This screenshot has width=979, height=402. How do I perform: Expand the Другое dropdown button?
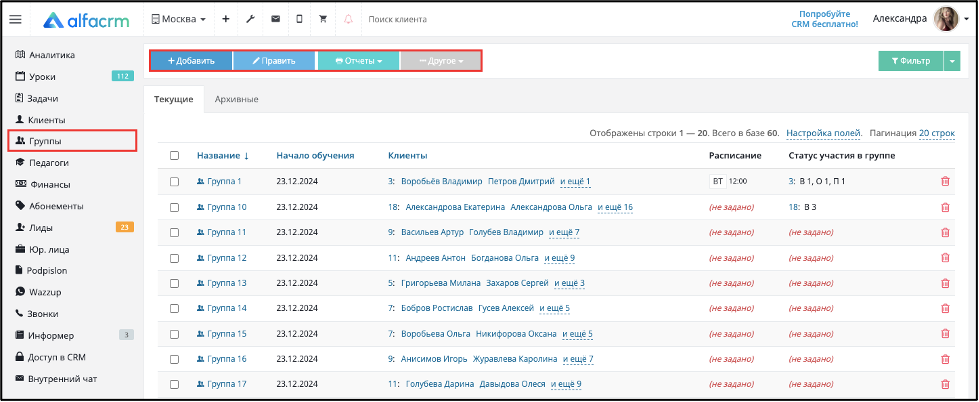click(441, 61)
